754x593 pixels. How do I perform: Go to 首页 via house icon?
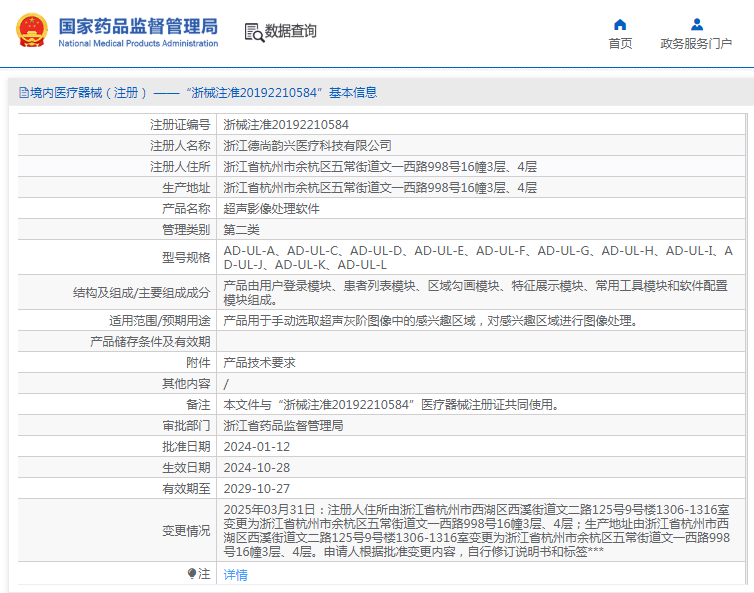(x=620, y=25)
